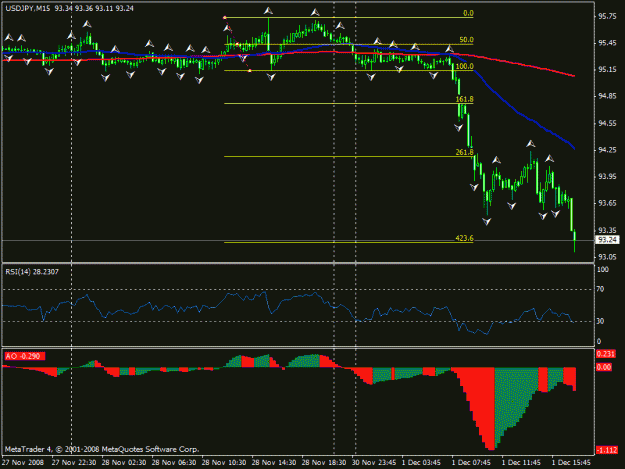The width and height of the screenshot is (625, 469).
Task: Click the 93.35 price scale label
Action: pyautogui.click(x=607, y=230)
